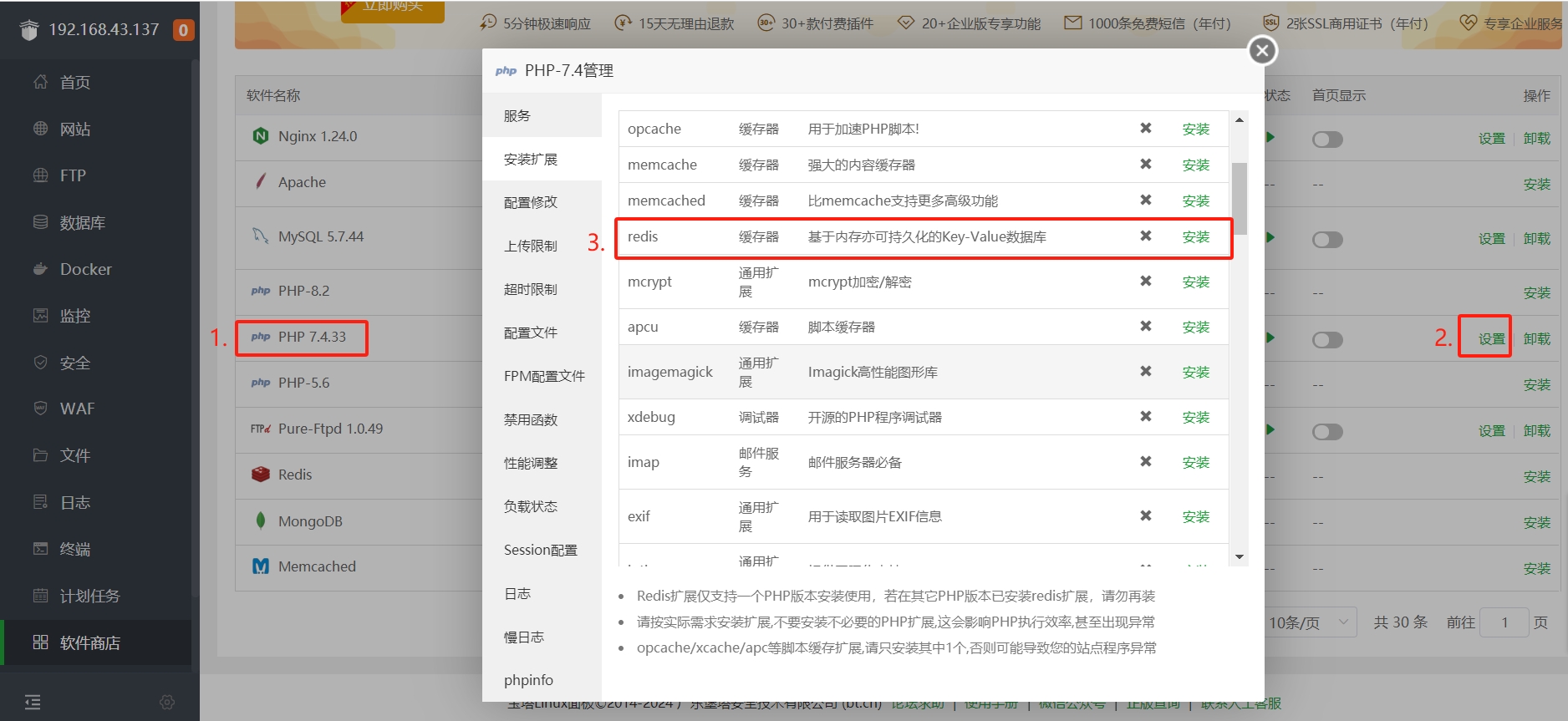
Task: Click the Redis cube icon
Action: pos(261,475)
